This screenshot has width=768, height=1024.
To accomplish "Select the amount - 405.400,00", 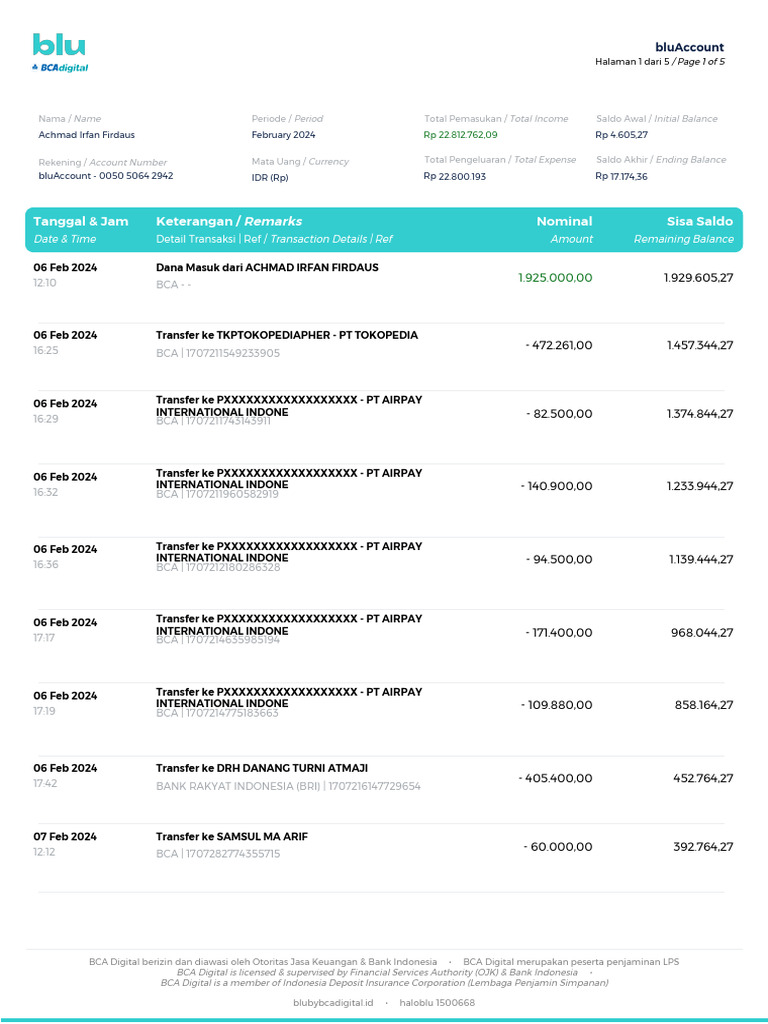I will point(556,778).
